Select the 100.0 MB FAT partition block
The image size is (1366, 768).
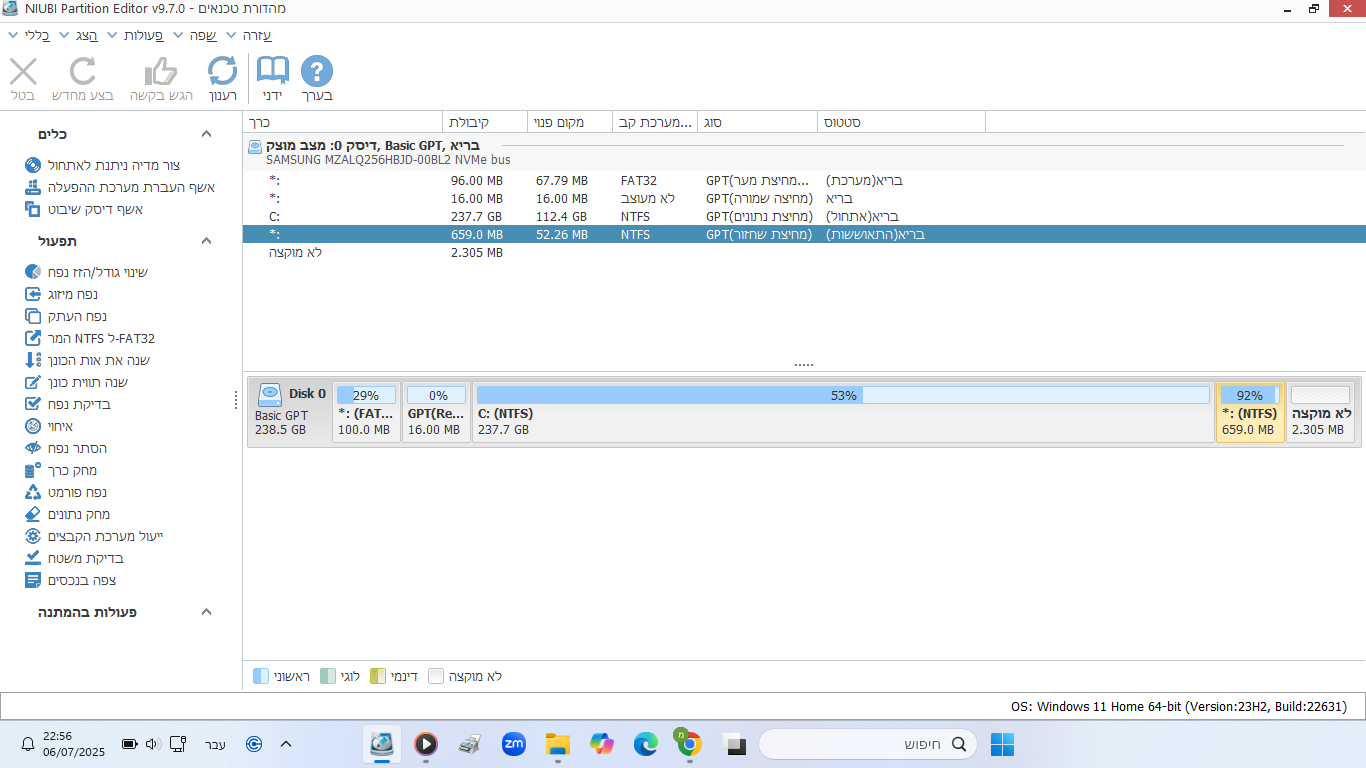tap(367, 411)
